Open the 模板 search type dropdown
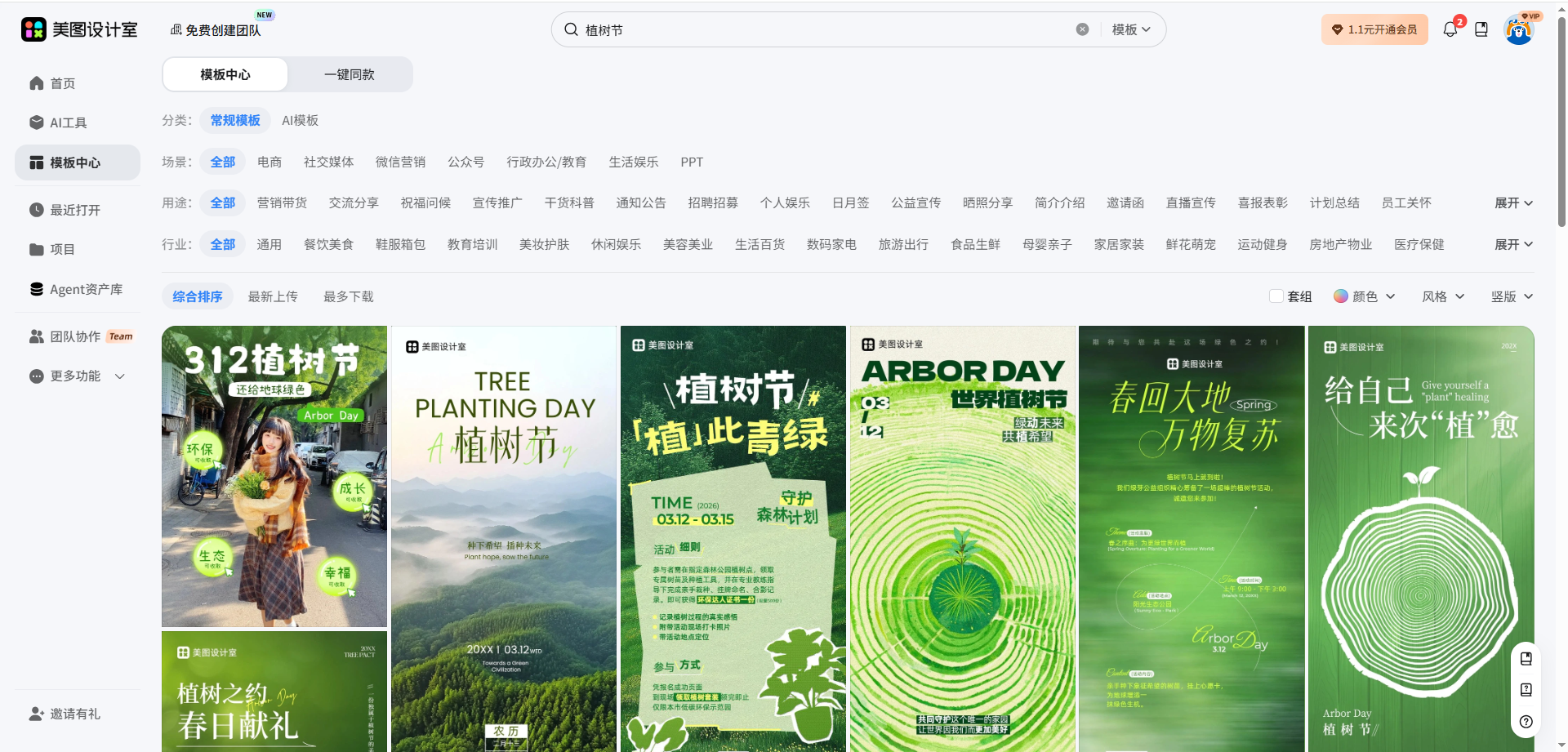 pos(1131,29)
